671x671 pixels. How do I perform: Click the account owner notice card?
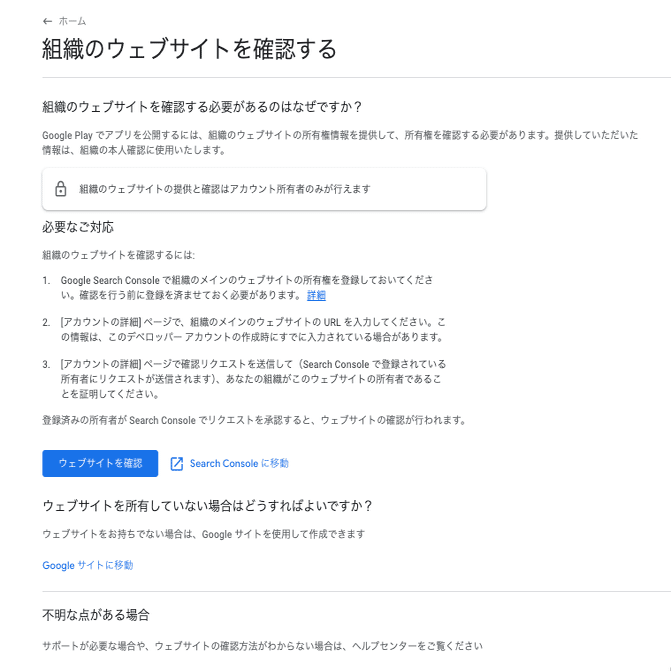tap(264, 189)
